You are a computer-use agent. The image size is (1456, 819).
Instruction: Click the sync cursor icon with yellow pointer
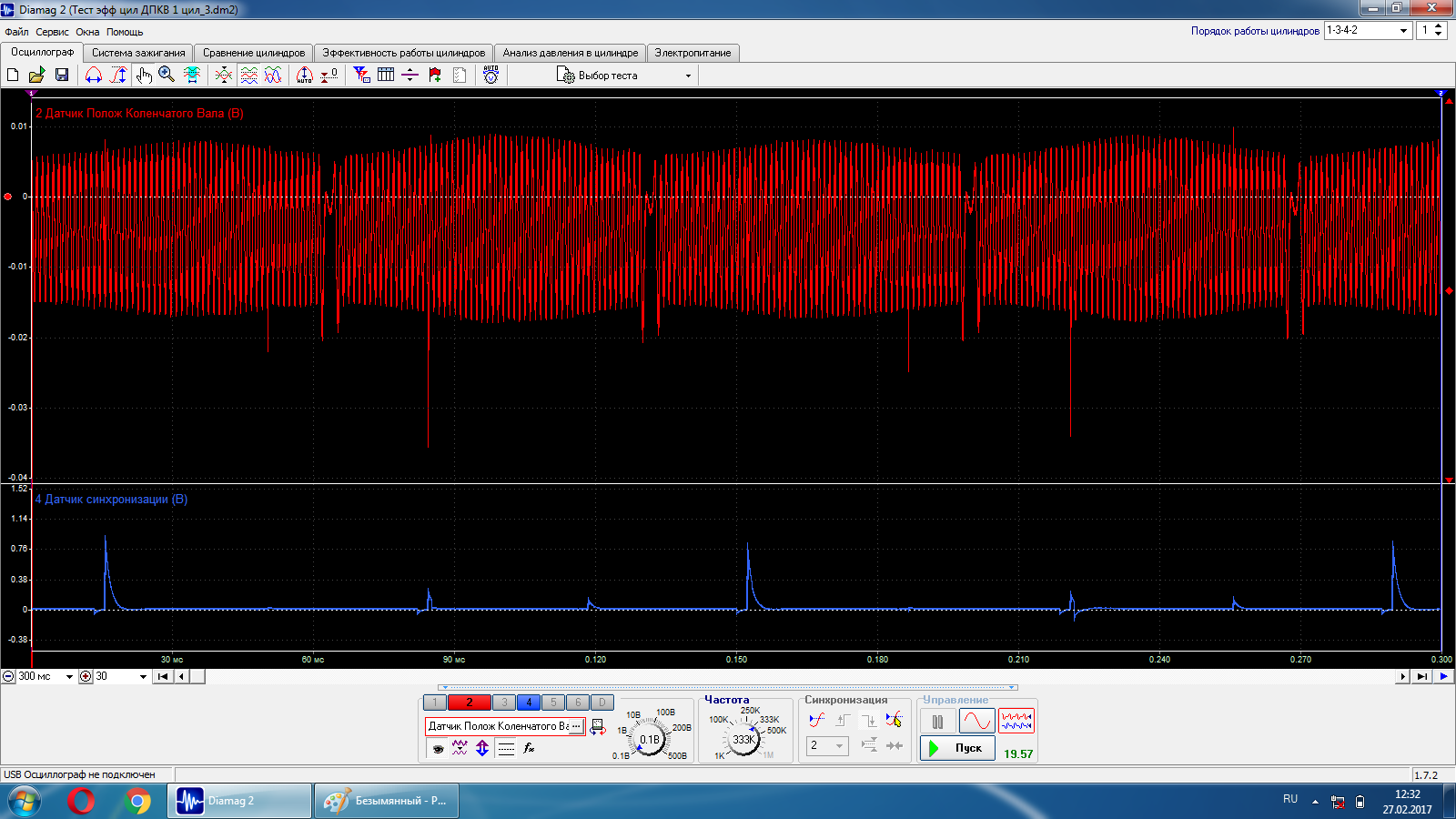894,720
